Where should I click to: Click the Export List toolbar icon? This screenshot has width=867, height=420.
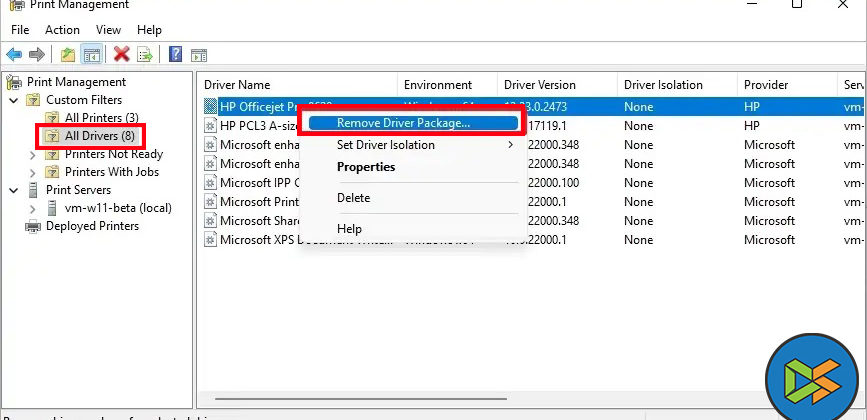[145, 54]
